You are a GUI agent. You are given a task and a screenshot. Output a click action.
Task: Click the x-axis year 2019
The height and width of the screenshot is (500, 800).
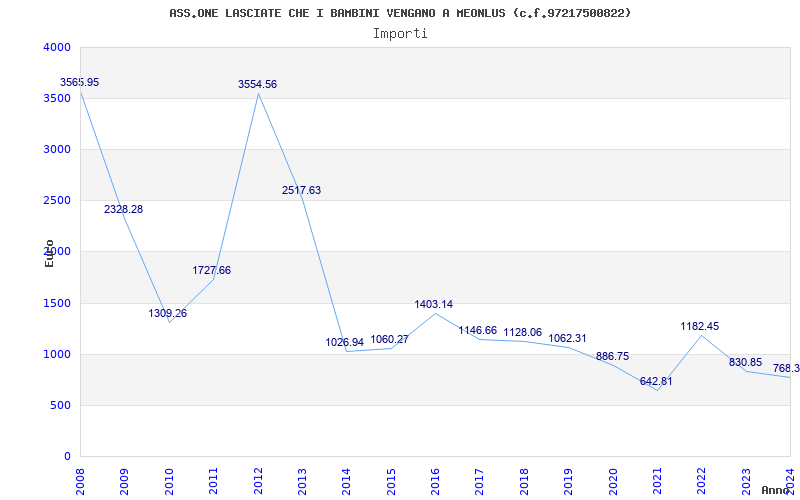[x=568, y=481]
